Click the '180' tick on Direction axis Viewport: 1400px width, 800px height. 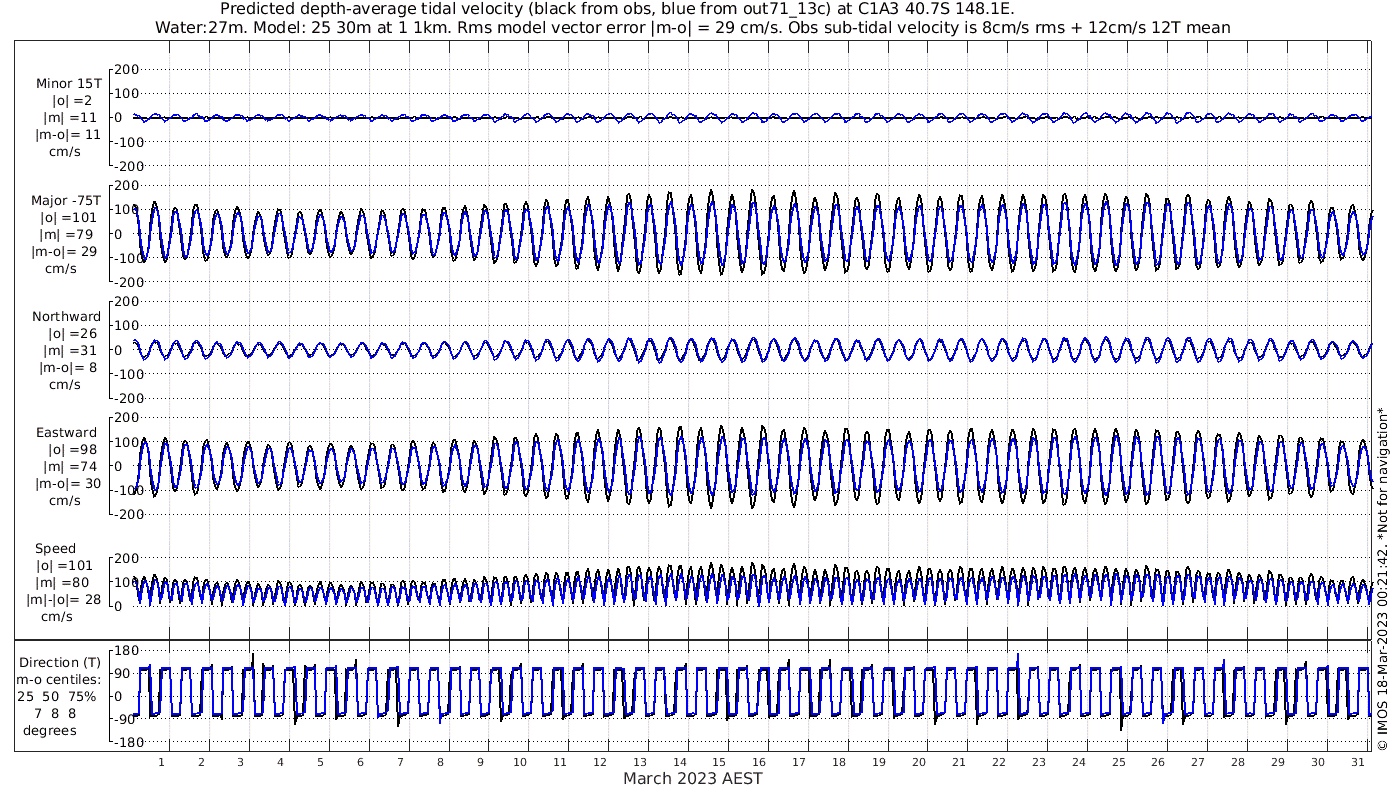click(125, 651)
